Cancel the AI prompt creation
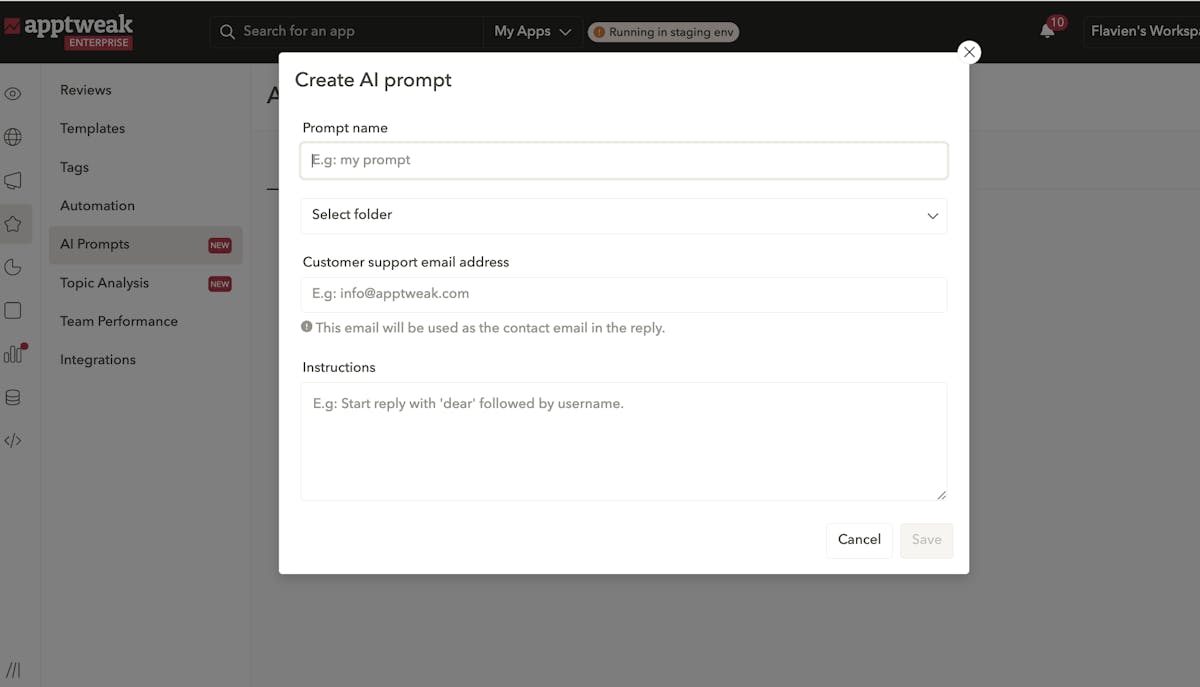The image size is (1200, 687). pos(859,540)
